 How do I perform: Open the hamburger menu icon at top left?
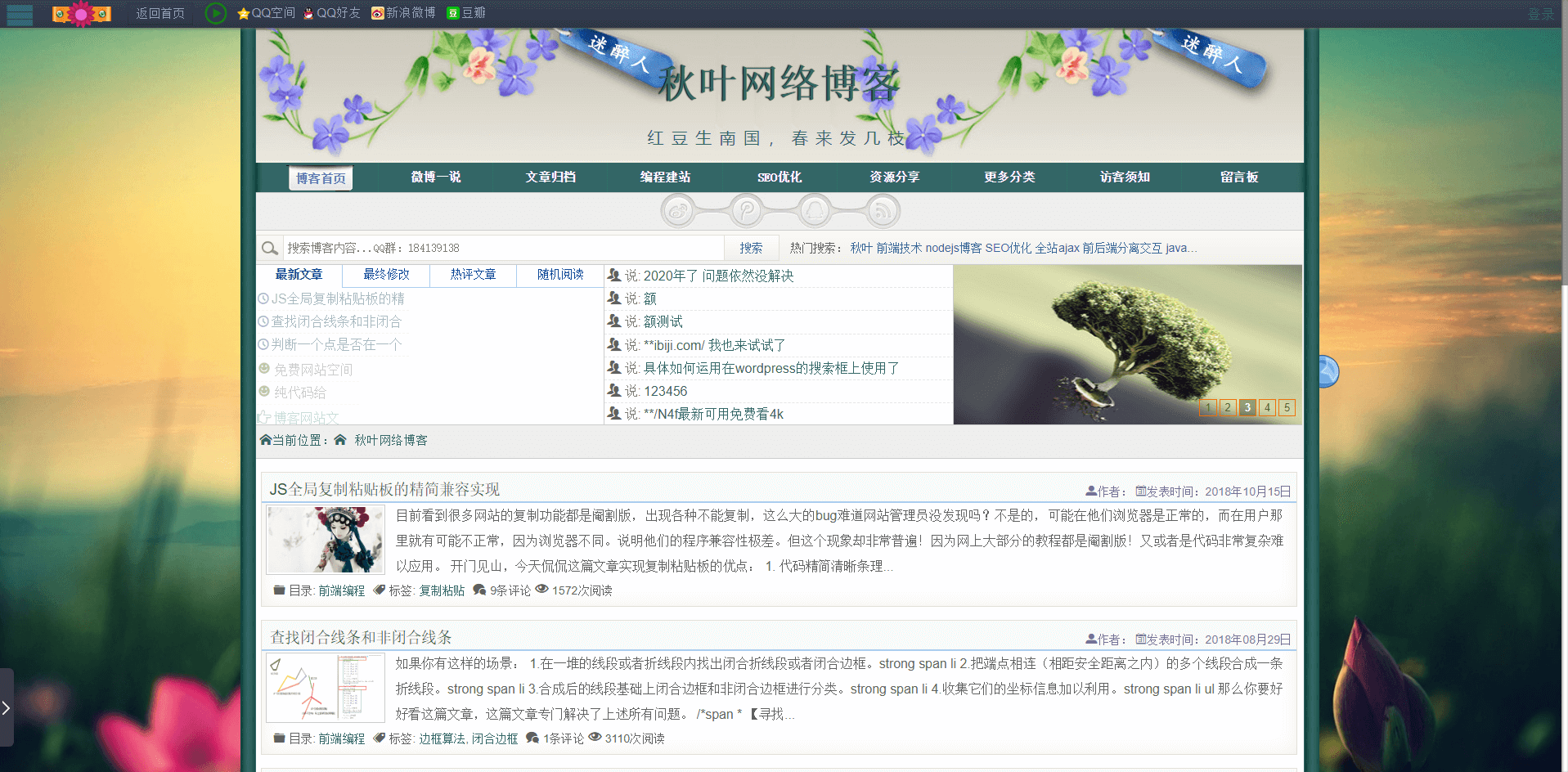[20, 14]
